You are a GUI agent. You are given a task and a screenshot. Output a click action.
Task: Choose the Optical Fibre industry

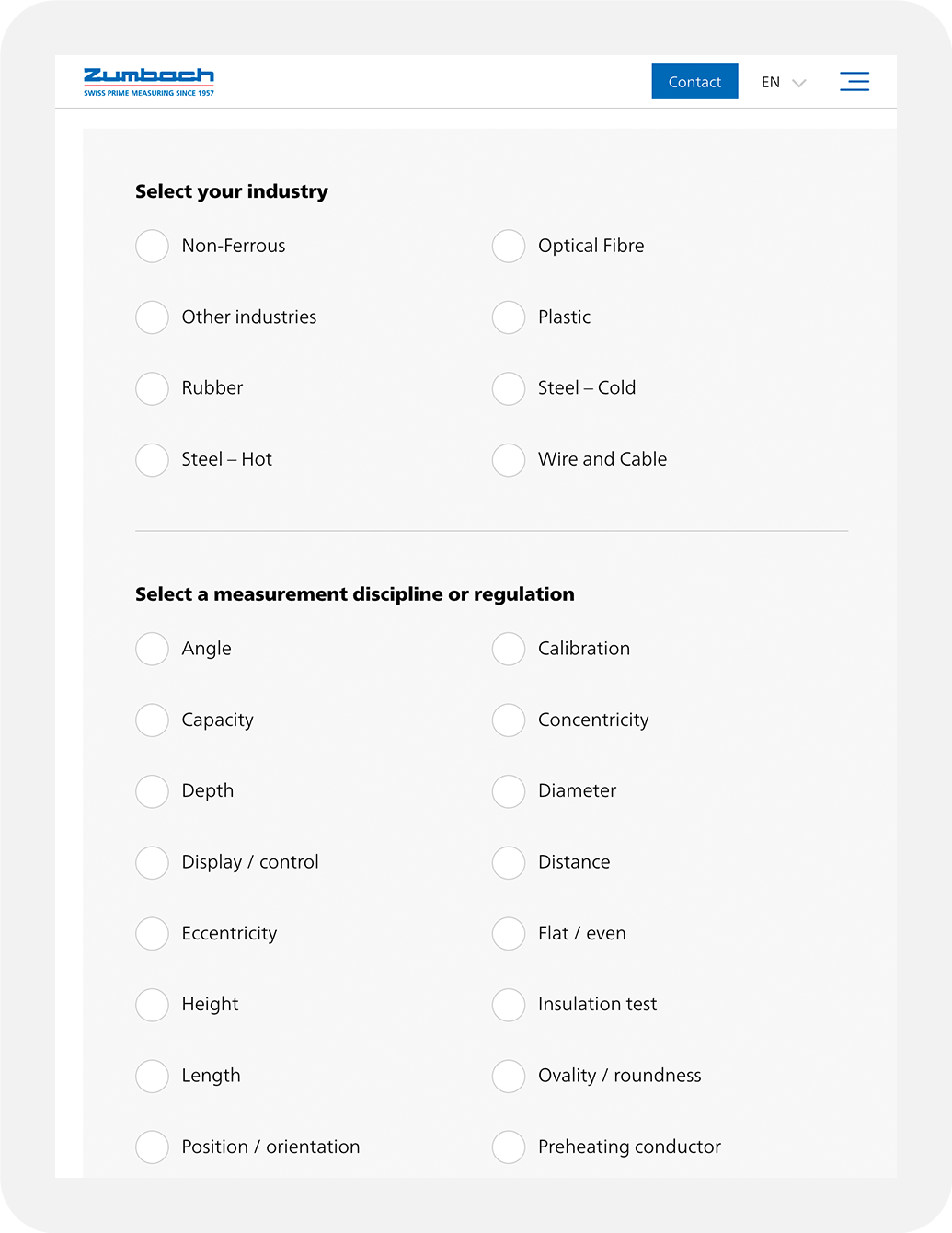pos(509,246)
